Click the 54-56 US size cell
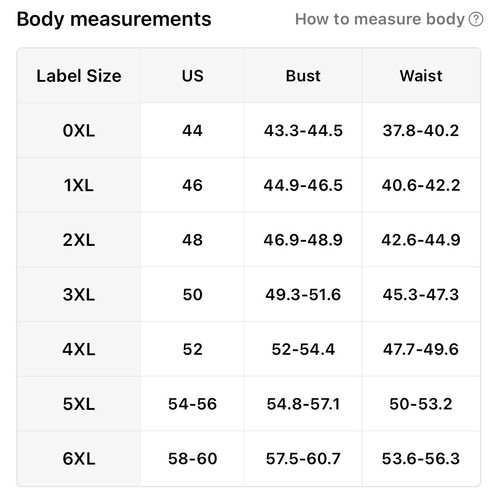The image size is (500, 493). pos(193,404)
